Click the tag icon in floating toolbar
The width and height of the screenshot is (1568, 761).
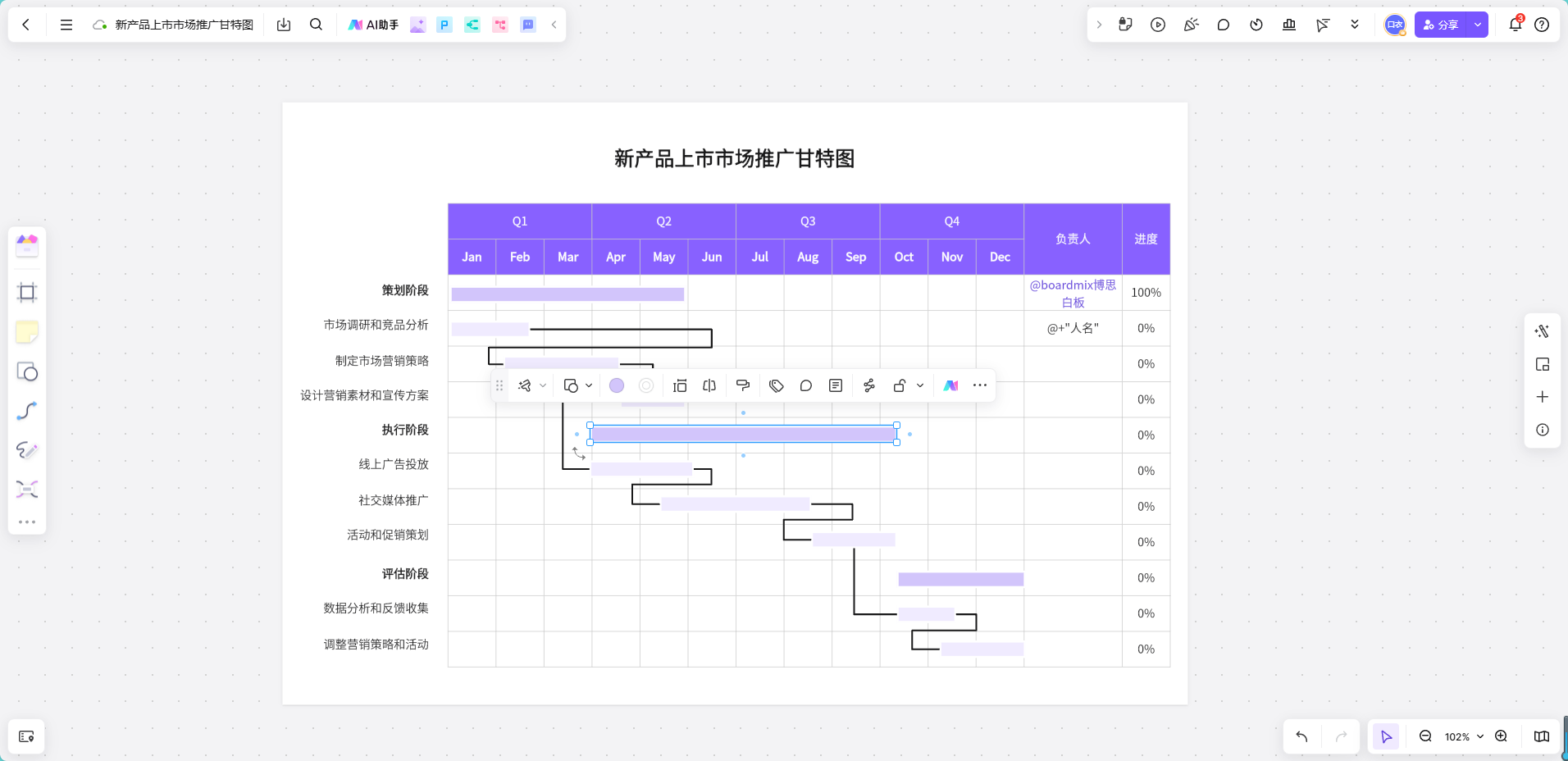click(777, 385)
